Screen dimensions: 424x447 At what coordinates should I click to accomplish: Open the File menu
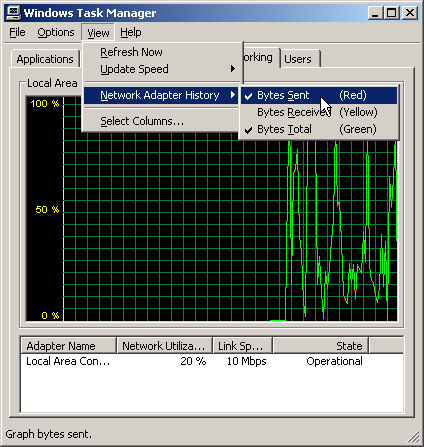(x=17, y=32)
